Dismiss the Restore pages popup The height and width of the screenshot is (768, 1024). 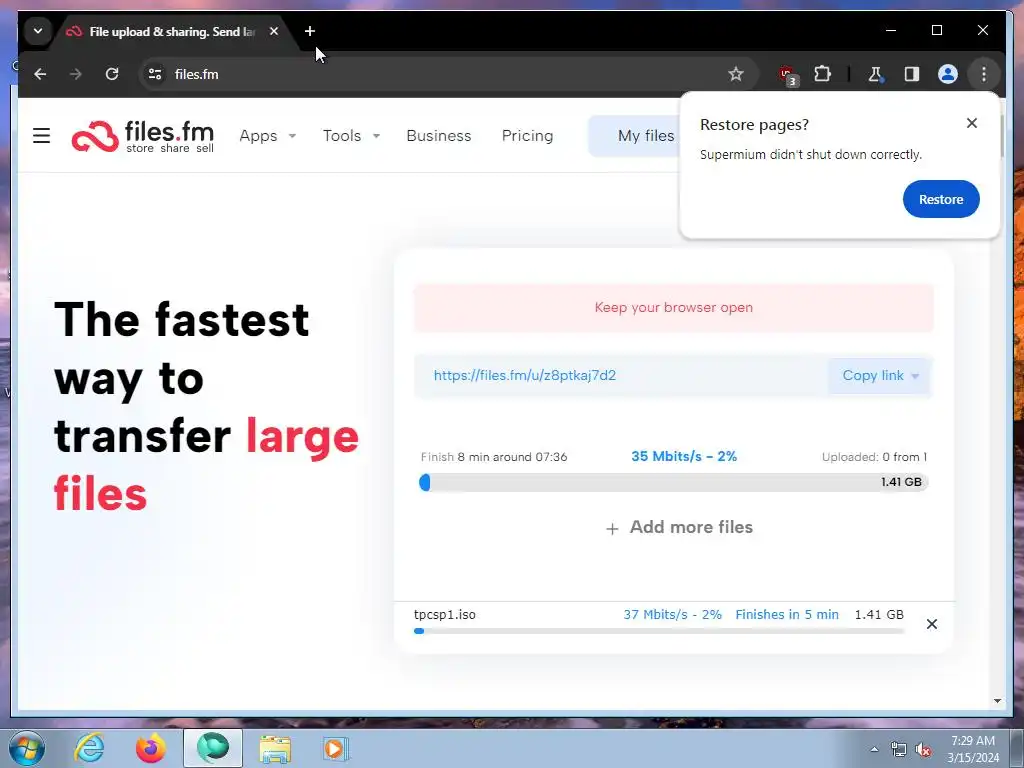[x=972, y=123]
